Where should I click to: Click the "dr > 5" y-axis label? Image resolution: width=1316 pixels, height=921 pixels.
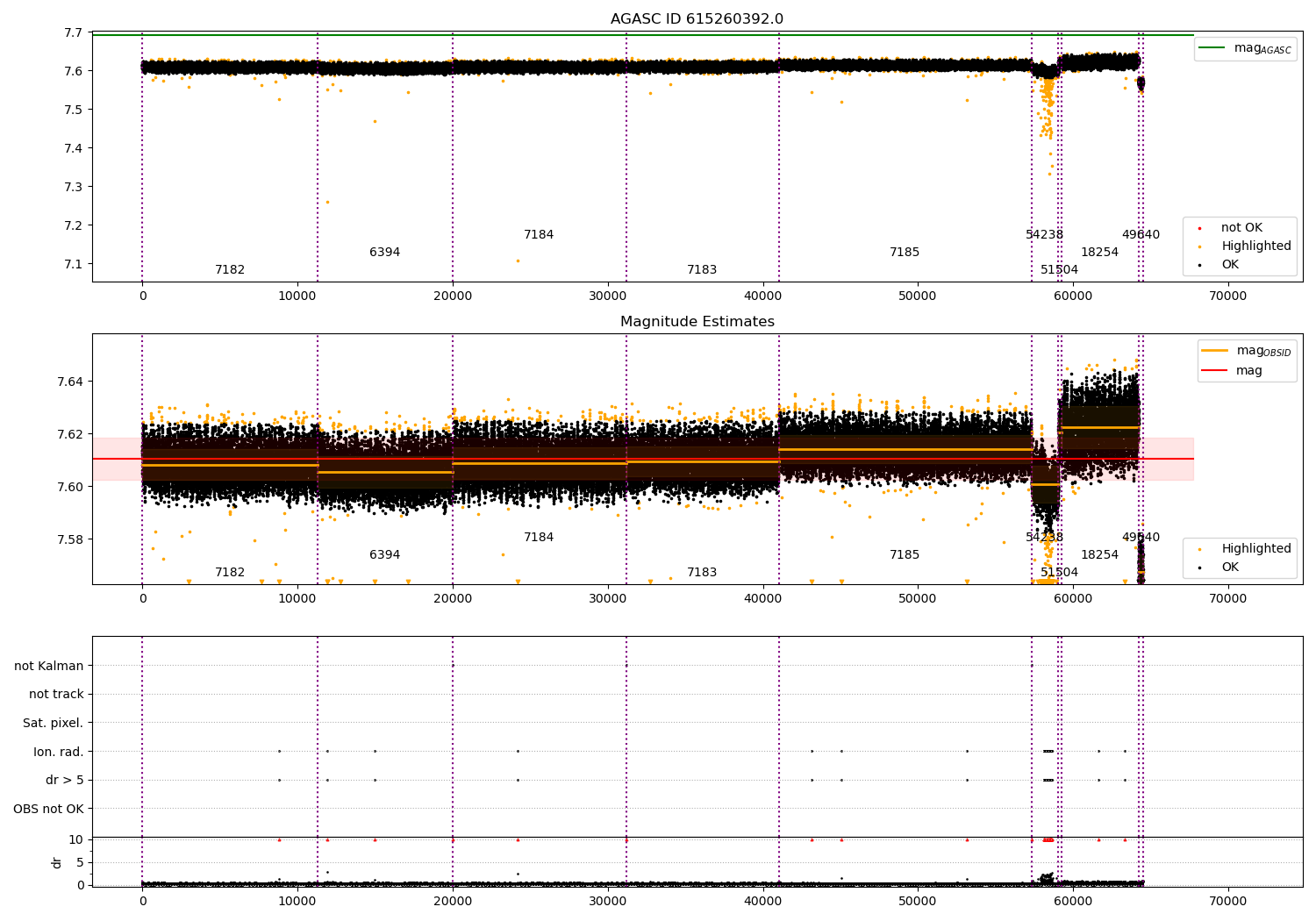65,780
